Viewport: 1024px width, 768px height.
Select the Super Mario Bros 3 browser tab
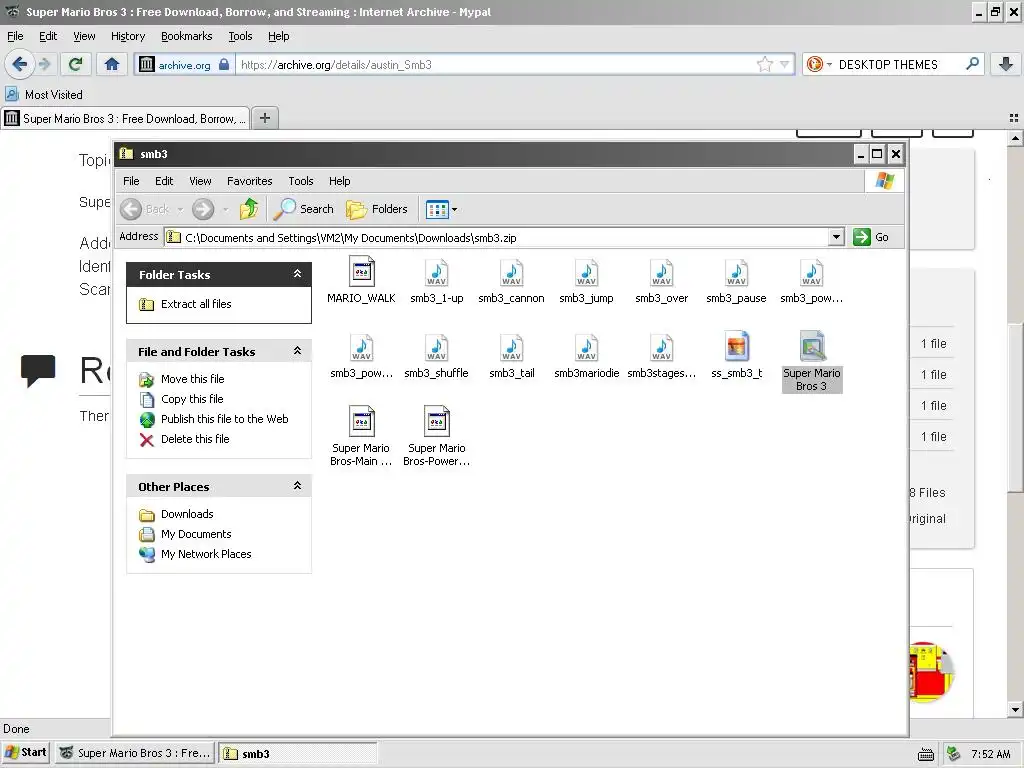coord(125,118)
